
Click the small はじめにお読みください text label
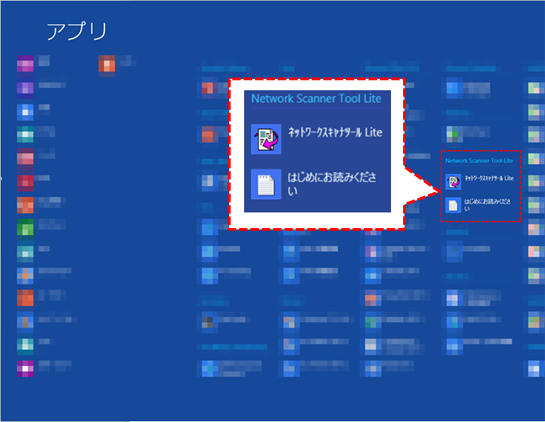488,205
